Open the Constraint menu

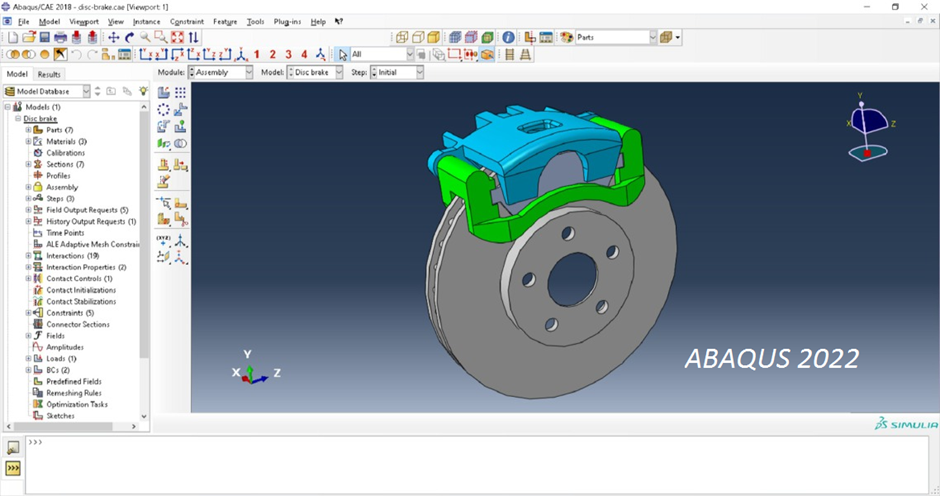tap(186, 22)
